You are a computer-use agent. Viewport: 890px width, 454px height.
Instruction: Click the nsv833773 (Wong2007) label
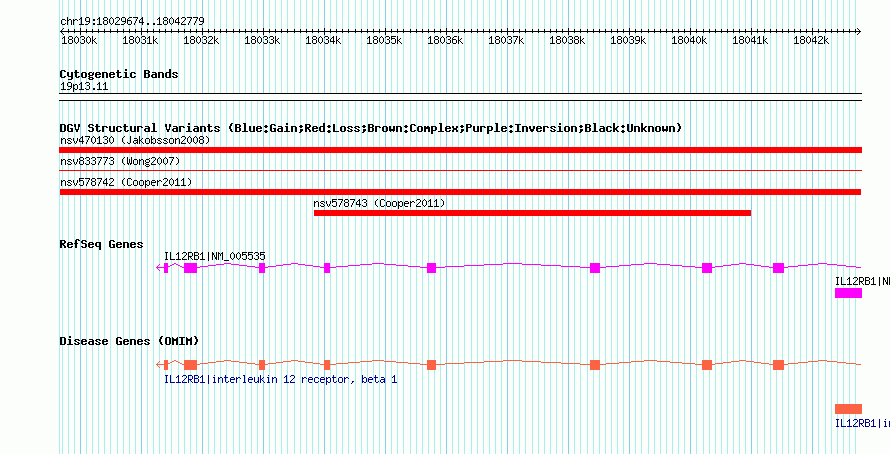(120, 162)
